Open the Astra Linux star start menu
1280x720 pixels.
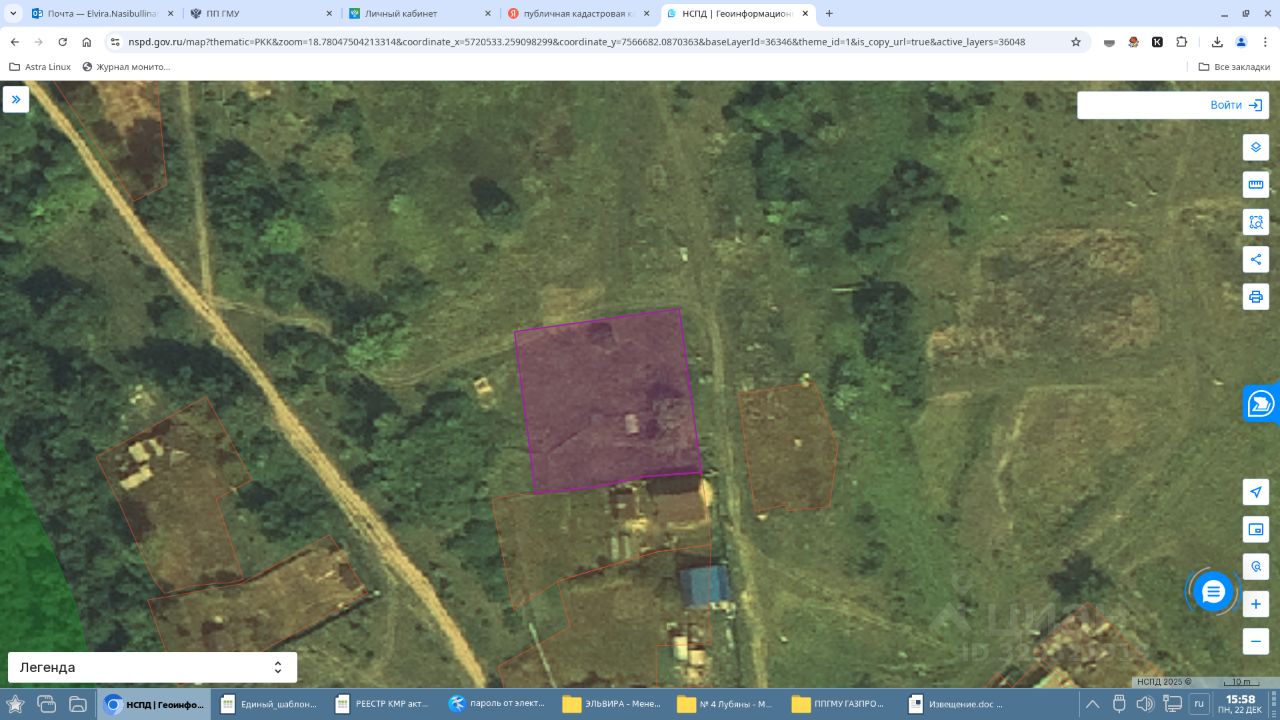pos(15,704)
